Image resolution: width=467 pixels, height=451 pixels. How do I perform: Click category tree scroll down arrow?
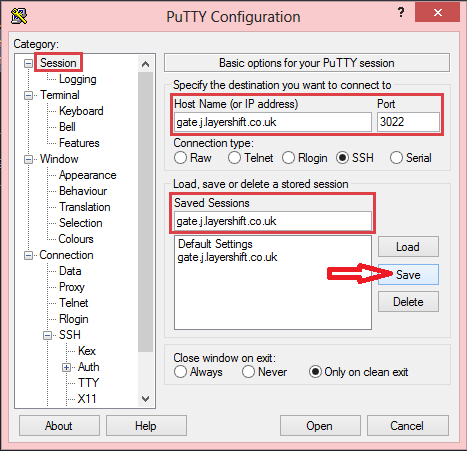coord(145,399)
